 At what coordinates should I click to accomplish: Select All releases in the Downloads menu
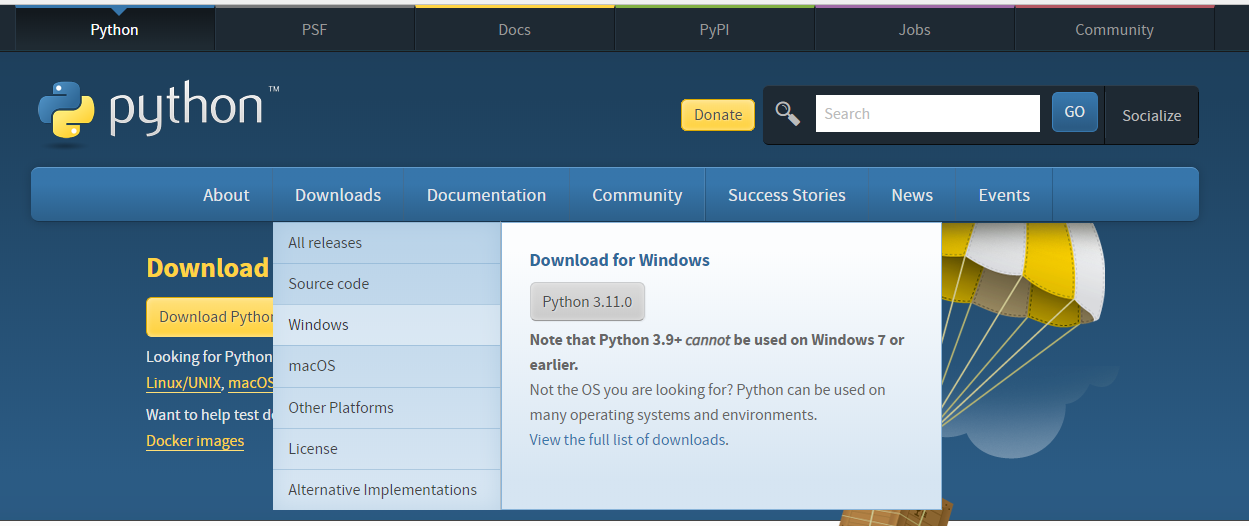(325, 243)
